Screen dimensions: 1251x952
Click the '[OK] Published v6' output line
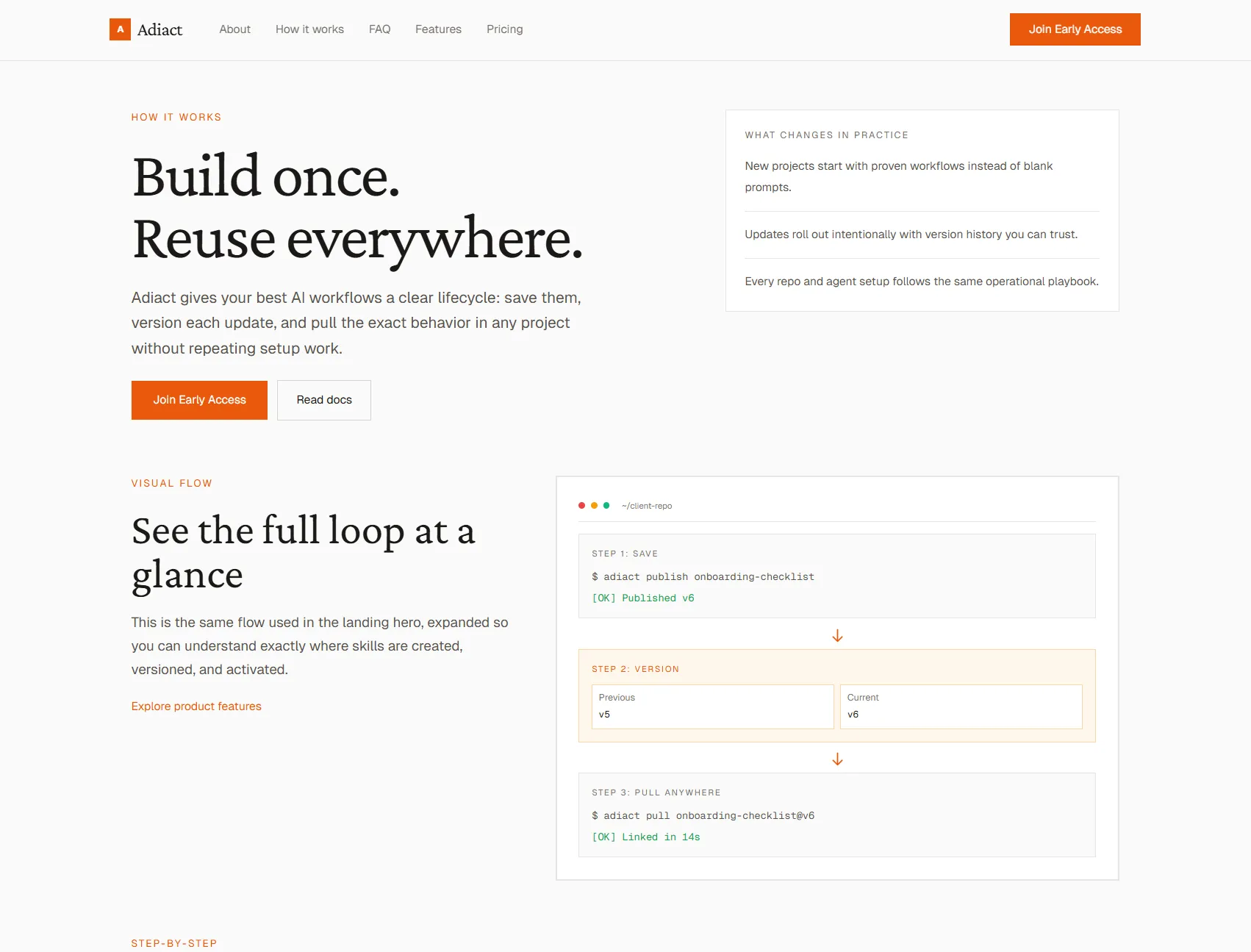point(643,598)
